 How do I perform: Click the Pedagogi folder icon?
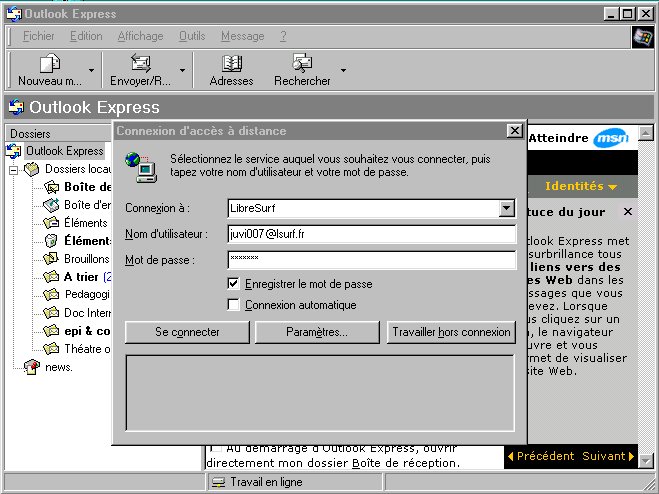click(x=51, y=294)
